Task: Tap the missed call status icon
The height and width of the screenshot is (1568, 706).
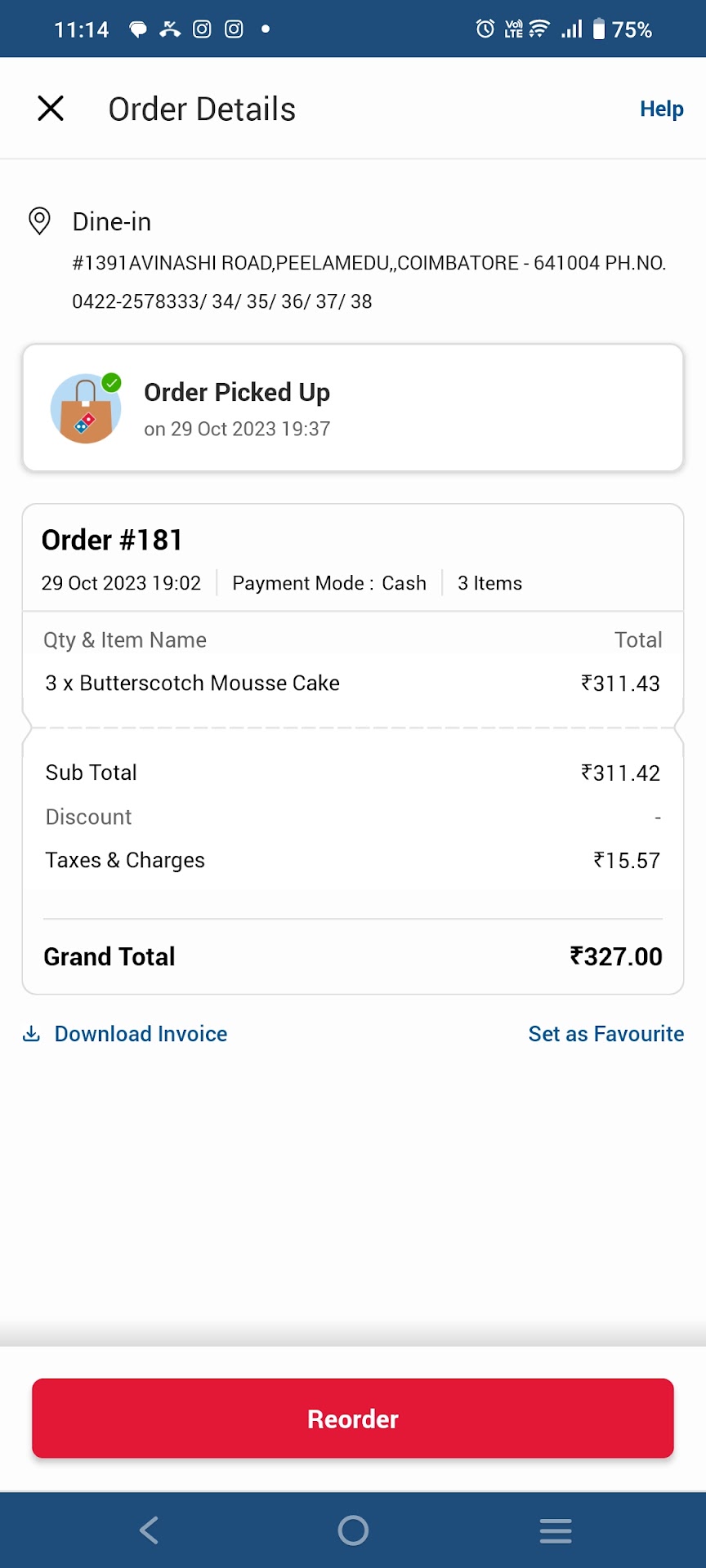Action: 170,29
